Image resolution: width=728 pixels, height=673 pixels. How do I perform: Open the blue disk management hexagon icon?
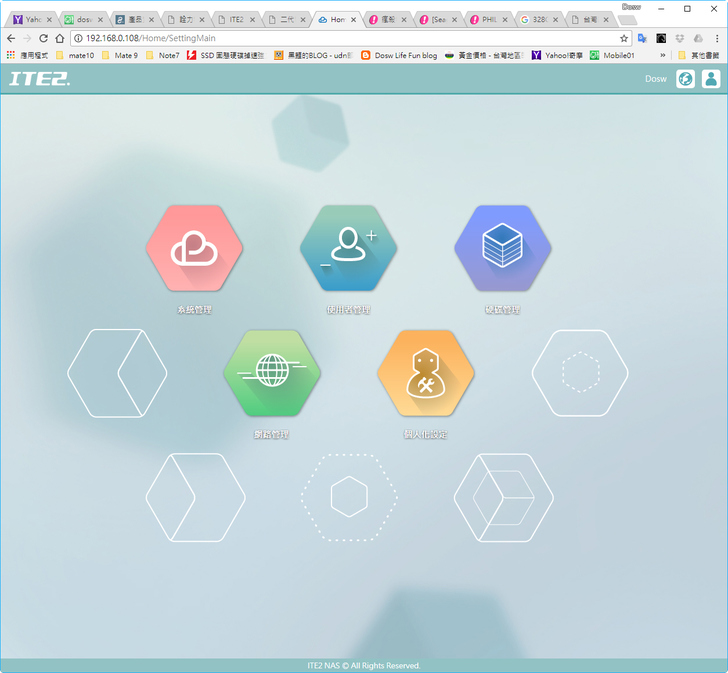(x=502, y=248)
